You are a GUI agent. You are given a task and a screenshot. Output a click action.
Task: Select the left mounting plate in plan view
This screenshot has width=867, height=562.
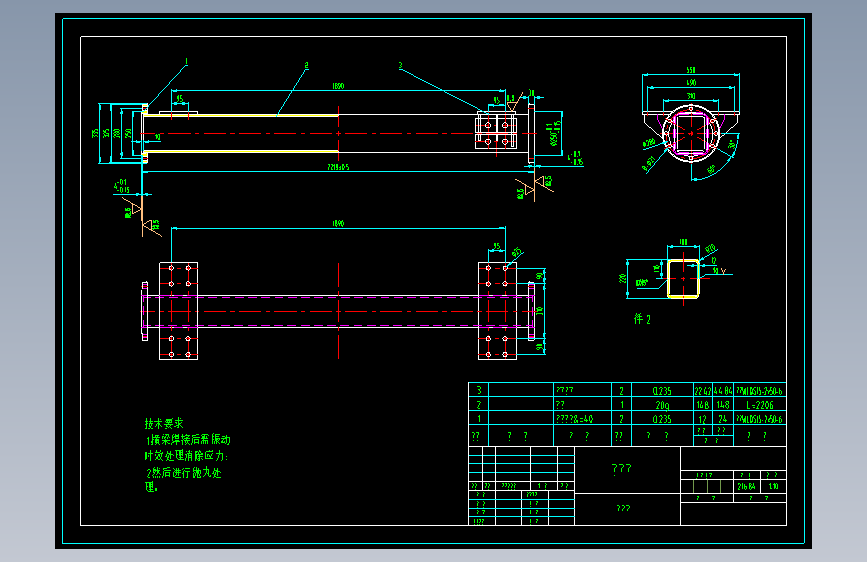[179, 311]
